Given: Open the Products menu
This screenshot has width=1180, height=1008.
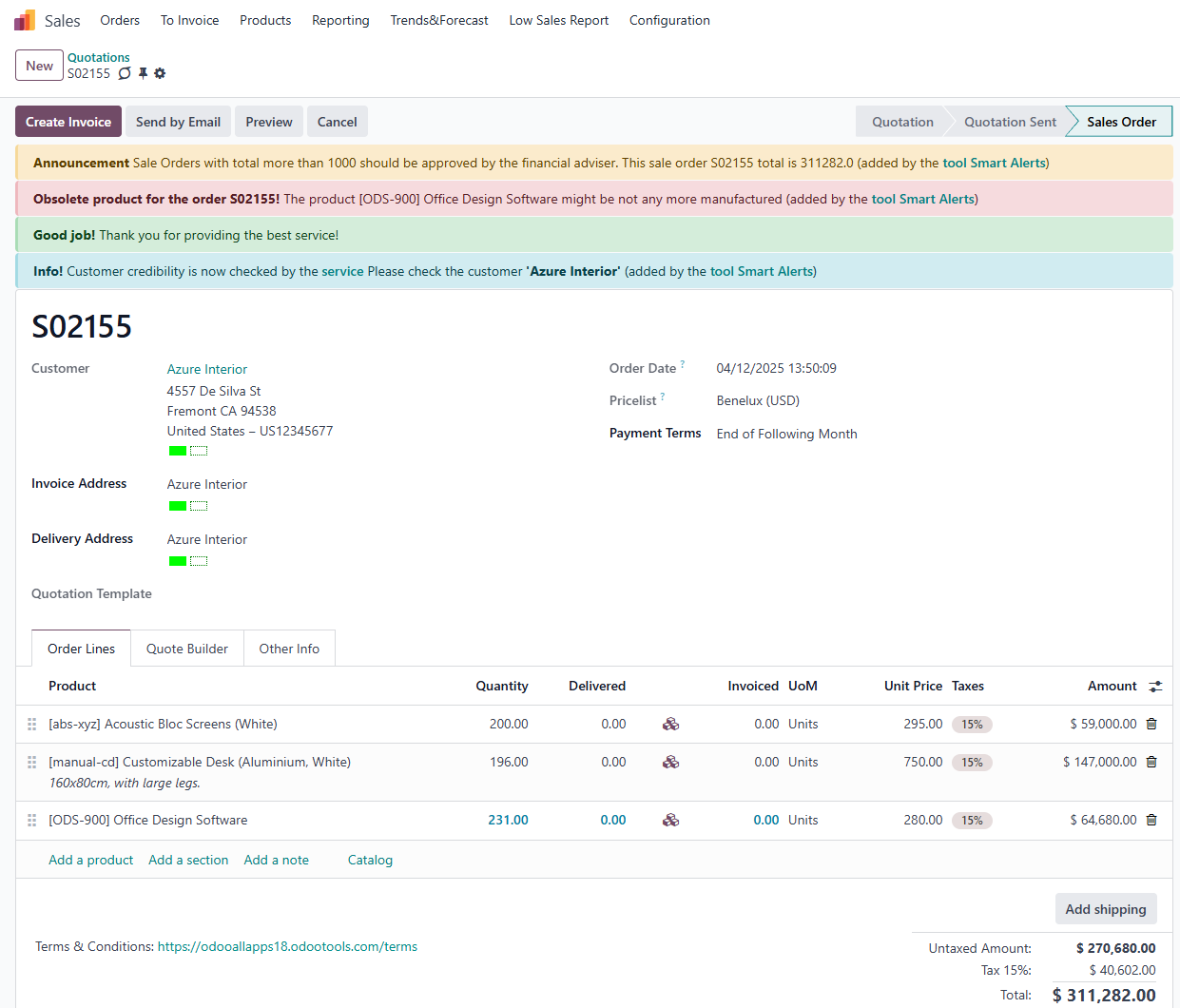Looking at the screenshot, I should [x=265, y=20].
